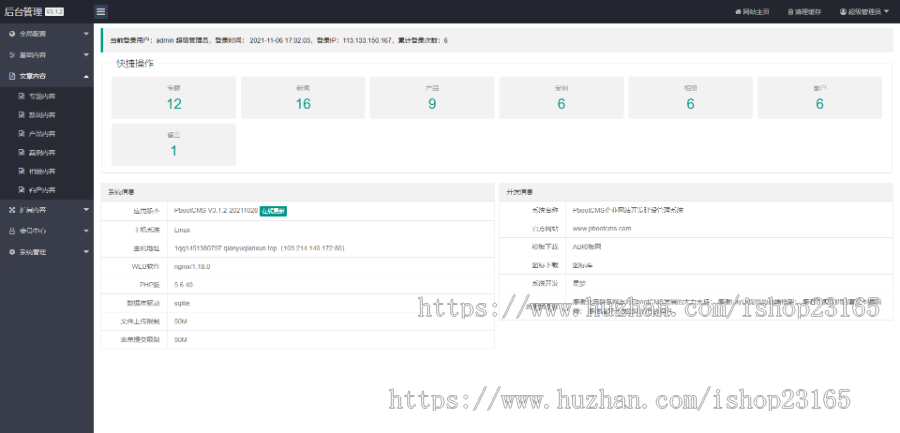
Task: Click the 星梦 system developer value
Action: [x=579, y=284]
